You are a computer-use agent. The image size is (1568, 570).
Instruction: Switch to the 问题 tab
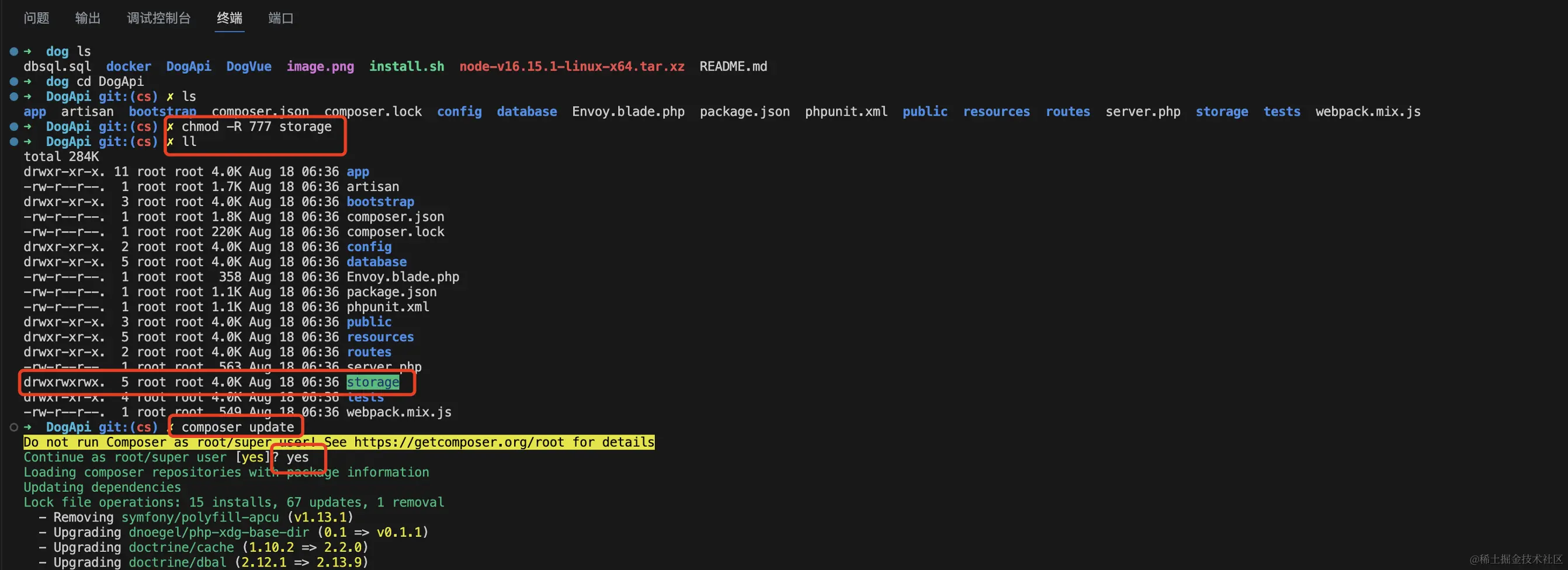pyautogui.click(x=37, y=18)
